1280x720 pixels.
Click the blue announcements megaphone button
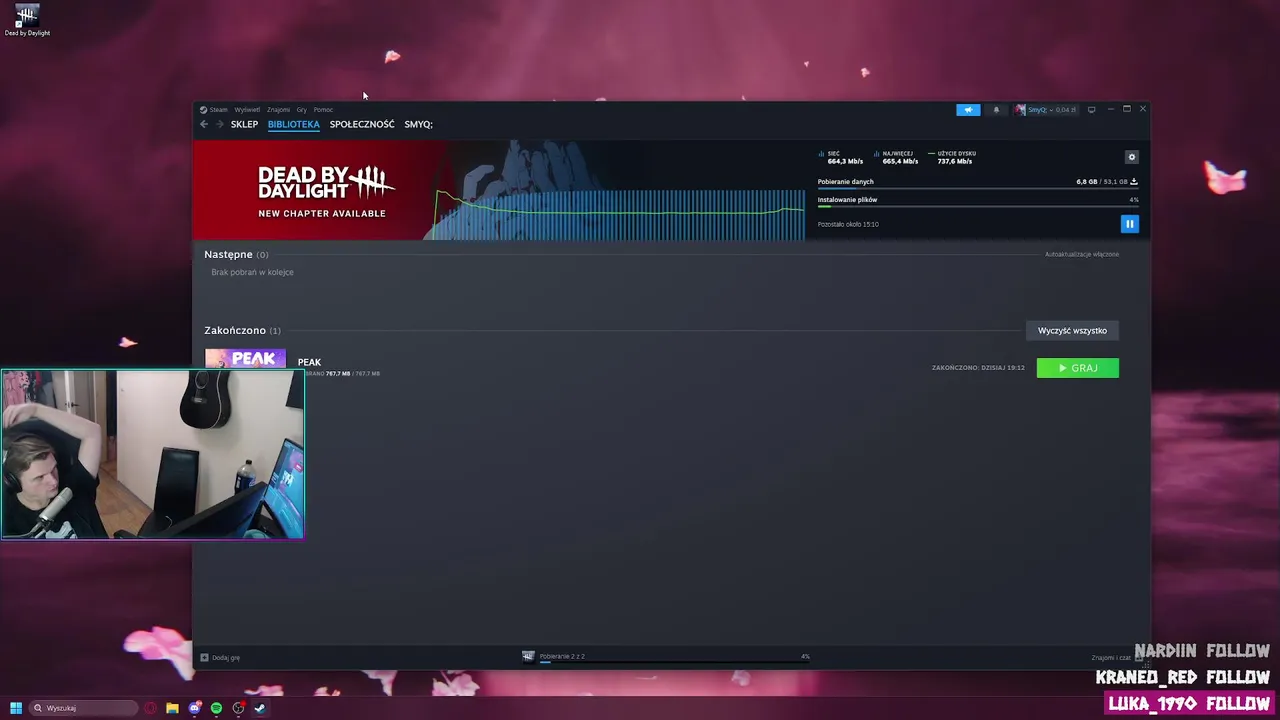coord(968,110)
